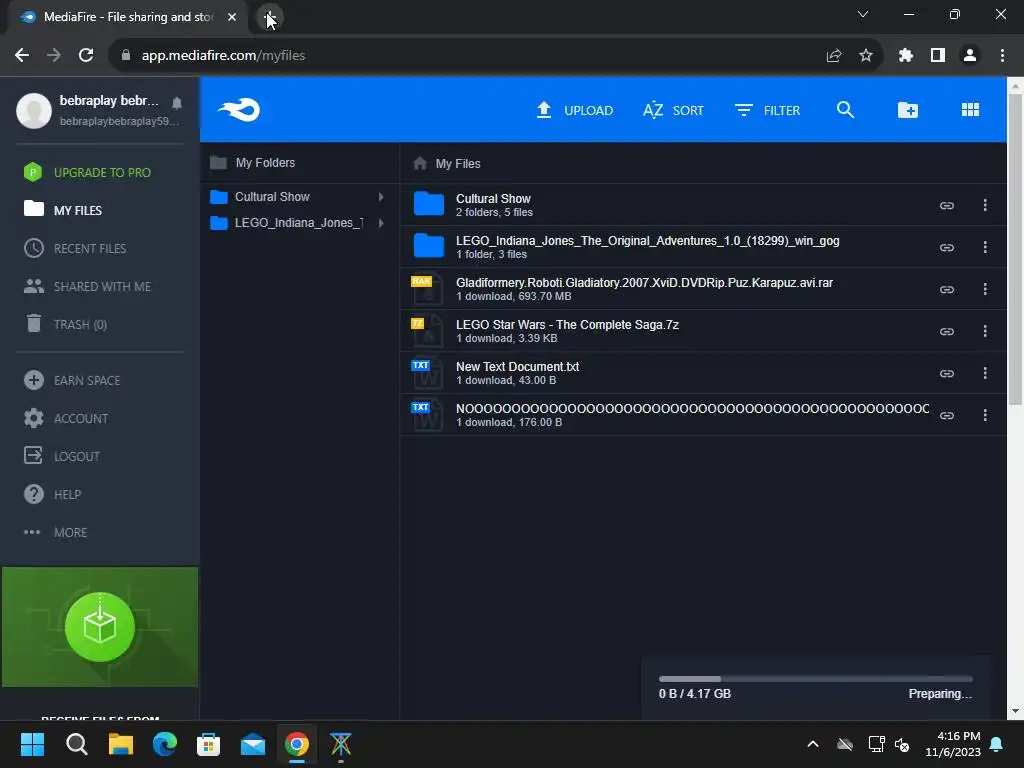Viewport: 1024px width, 768px height.
Task: Open the LEGO_Indiana_Jones_The_Original_Adventures folder row
Action: (x=703, y=247)
